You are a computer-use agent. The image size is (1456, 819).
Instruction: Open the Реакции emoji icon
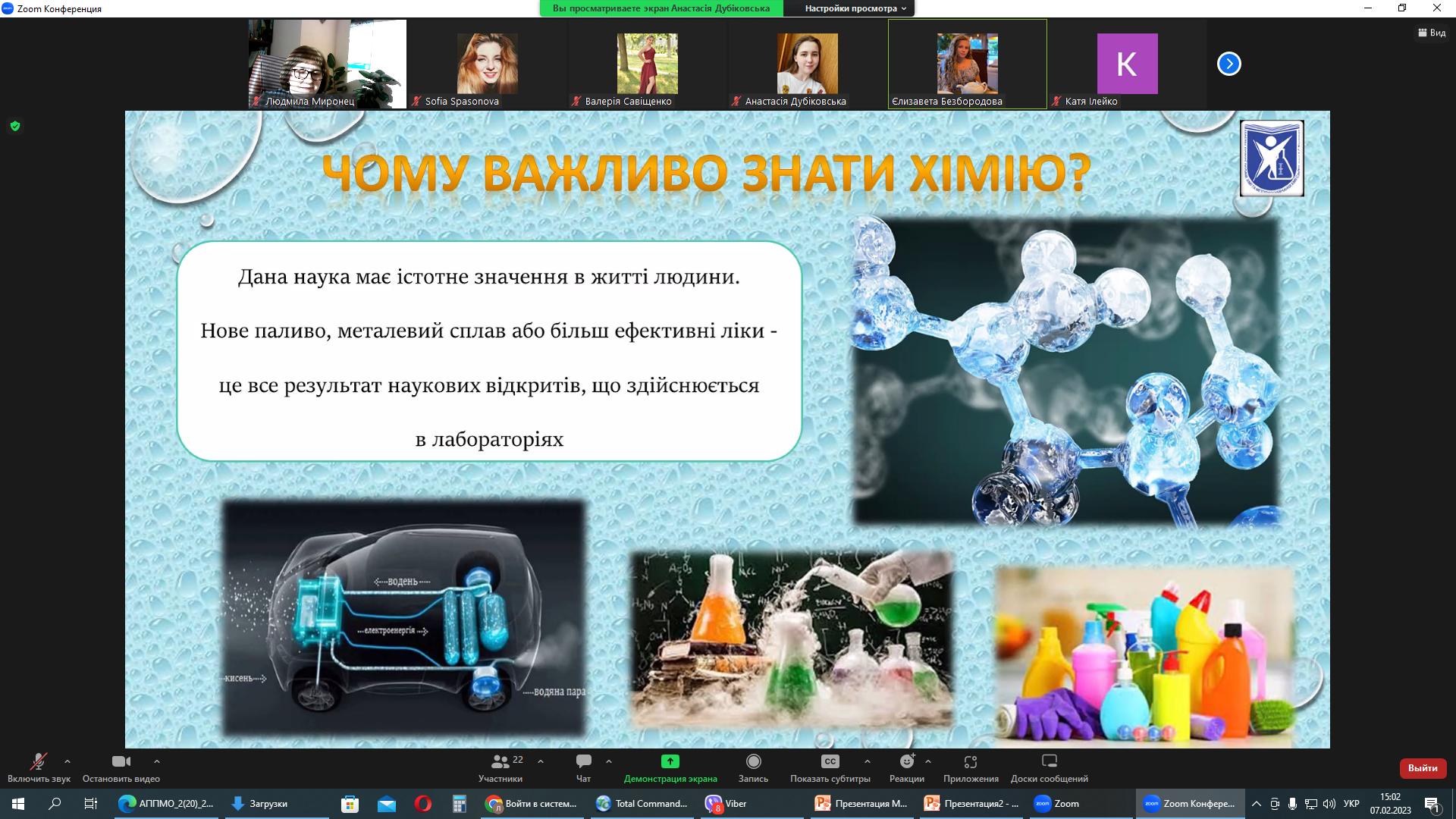click(907, 761)
